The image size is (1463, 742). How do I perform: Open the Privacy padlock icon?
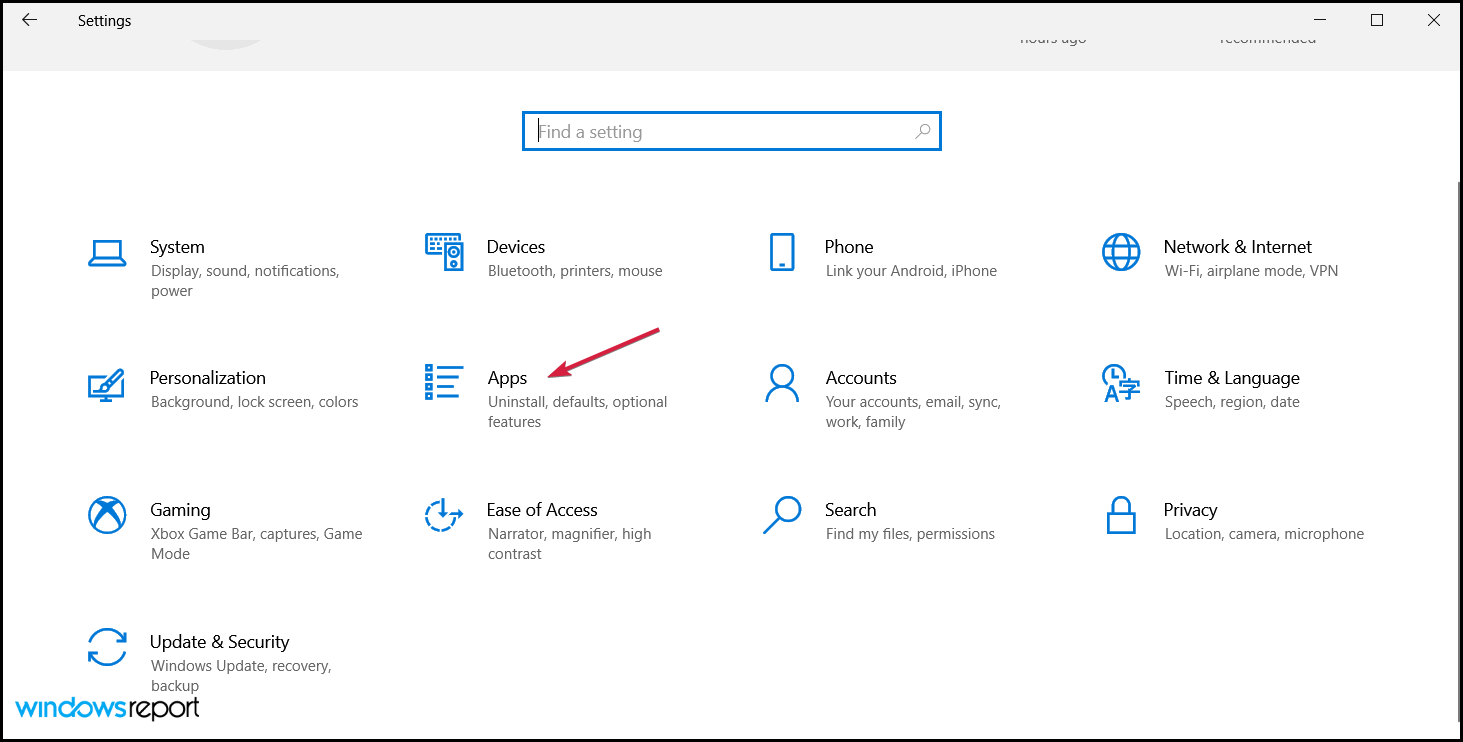(1120, 515)
